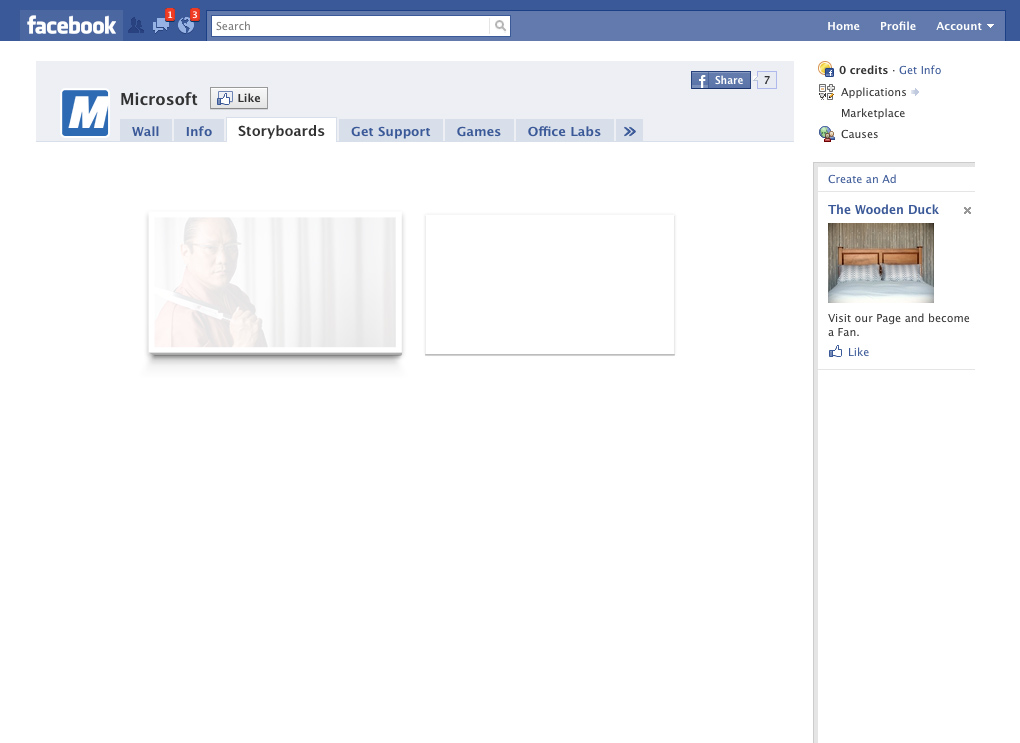Click the share count 7
Image resolution: width=1020 pixels, height=743 pixels.
click(767, 80)
